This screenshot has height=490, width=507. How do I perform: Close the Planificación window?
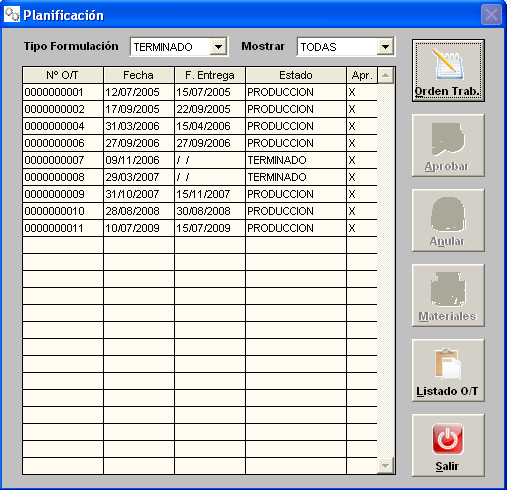point(491,15)
